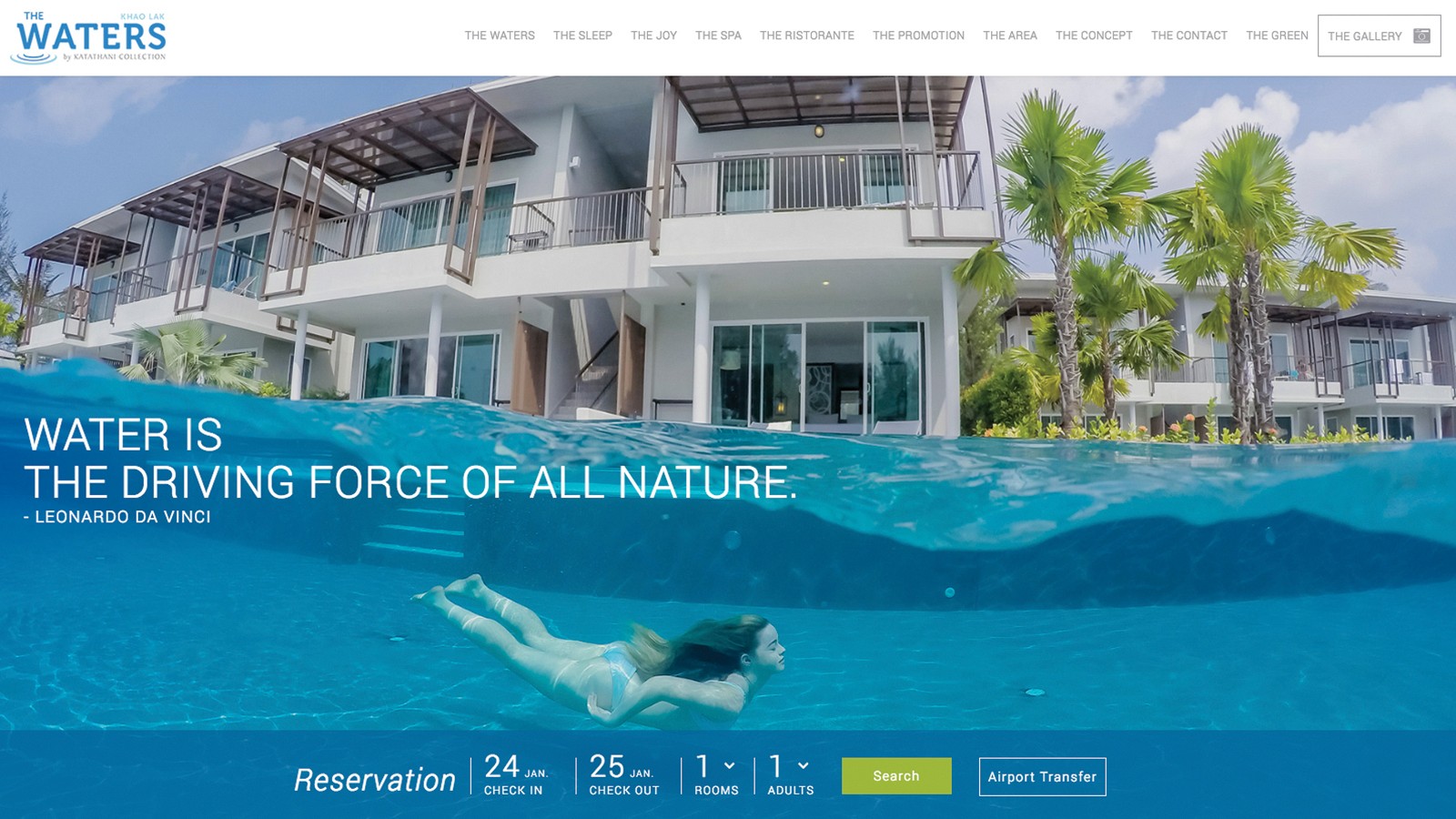
Task: Navigate to The Area section
Action: tap(1009, 35)
